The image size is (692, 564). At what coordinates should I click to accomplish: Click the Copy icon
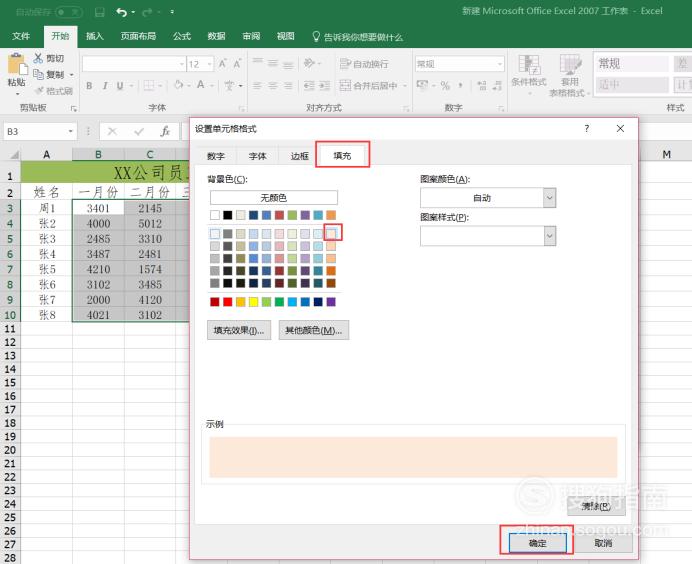[x=38, y=74]
